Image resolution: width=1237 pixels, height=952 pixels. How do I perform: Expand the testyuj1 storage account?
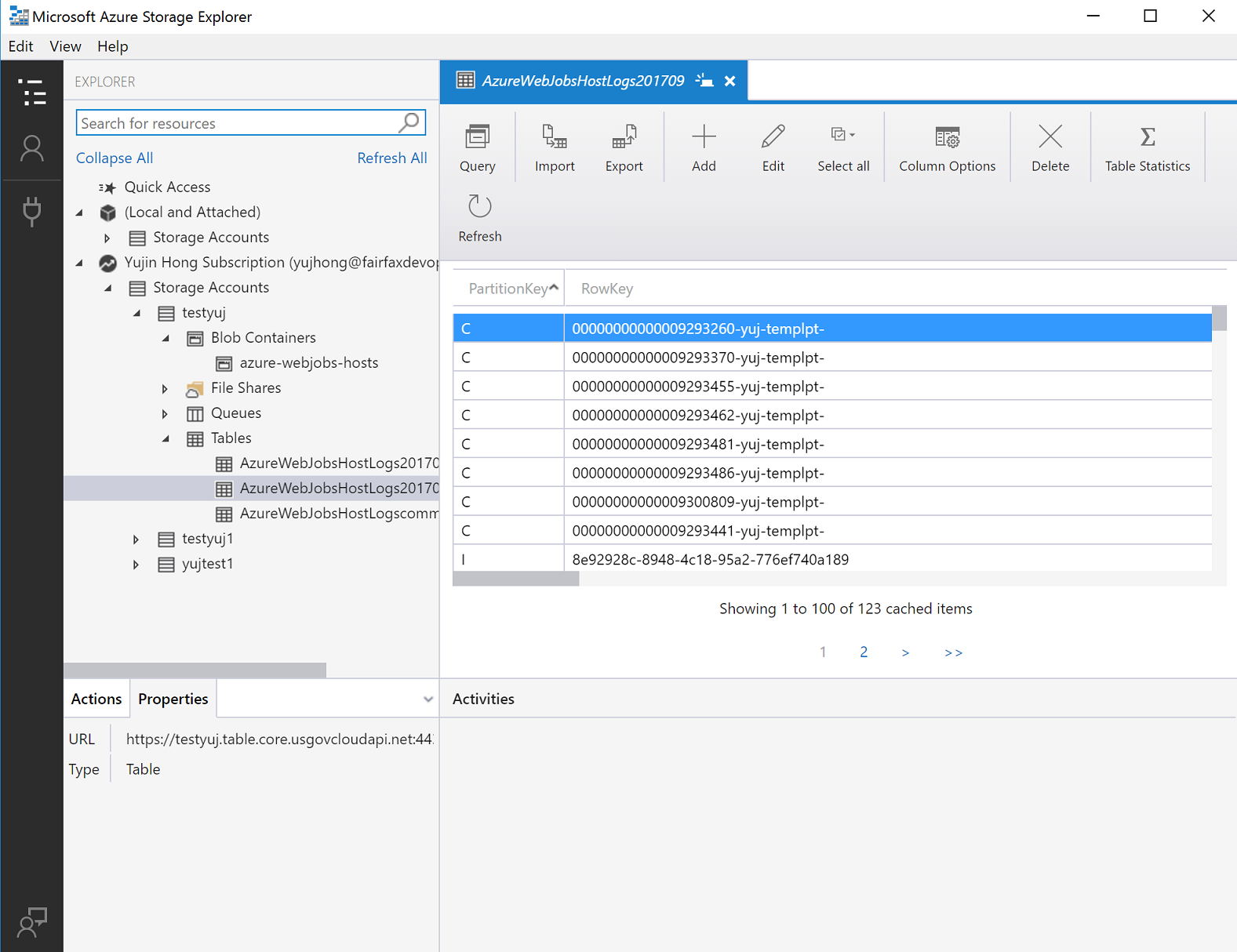(136, 540)
